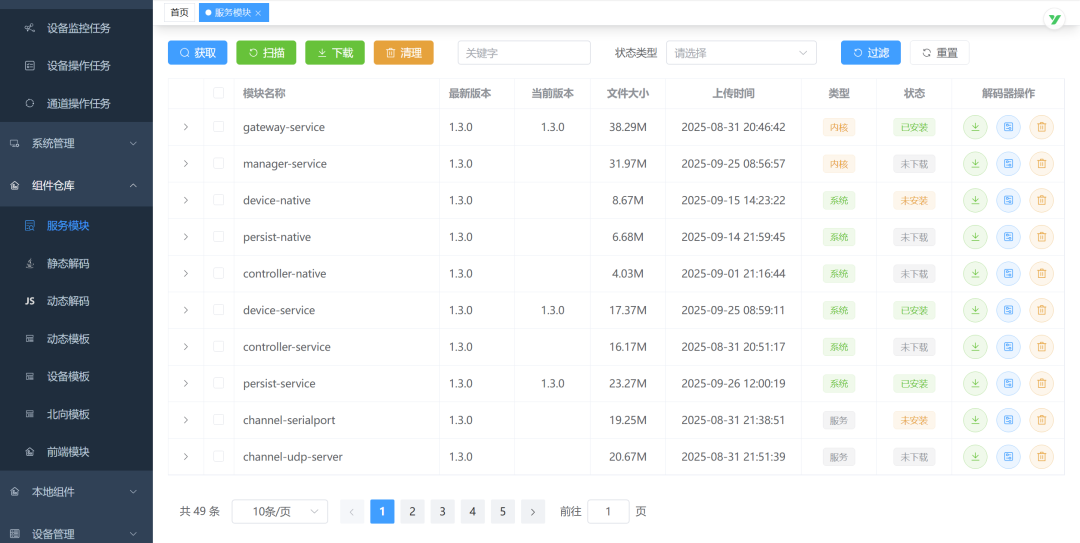Go to page 3 in pagination
This screenshot has height=543, width=1080.
(x=442, y=511)
